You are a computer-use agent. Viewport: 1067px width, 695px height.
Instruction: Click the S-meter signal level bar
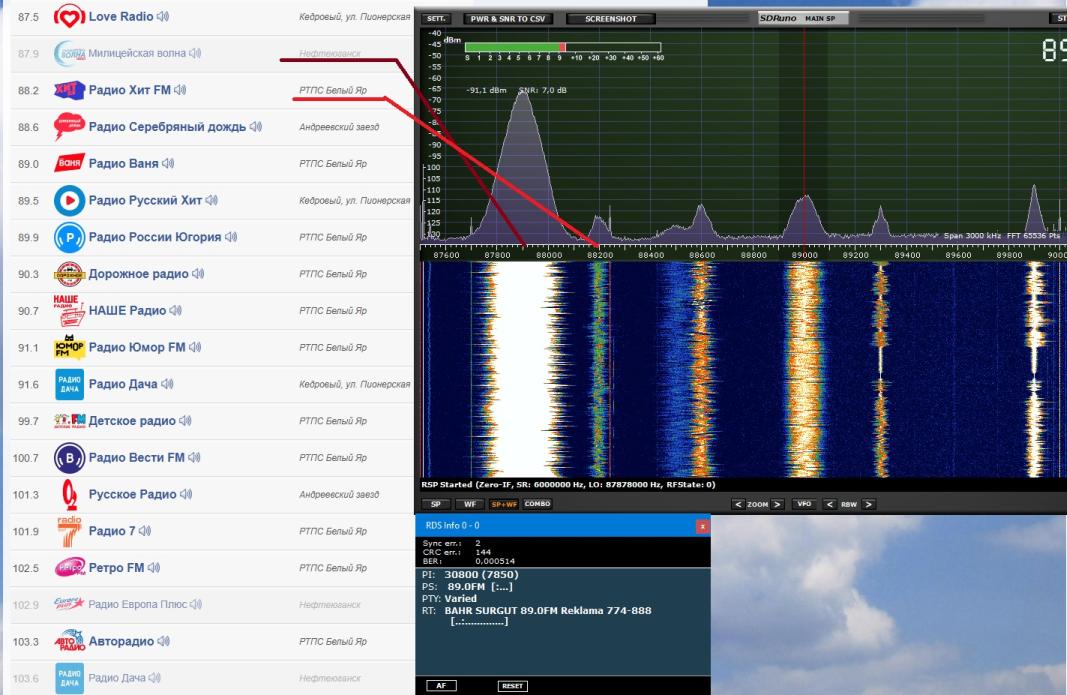click(563, 47)
